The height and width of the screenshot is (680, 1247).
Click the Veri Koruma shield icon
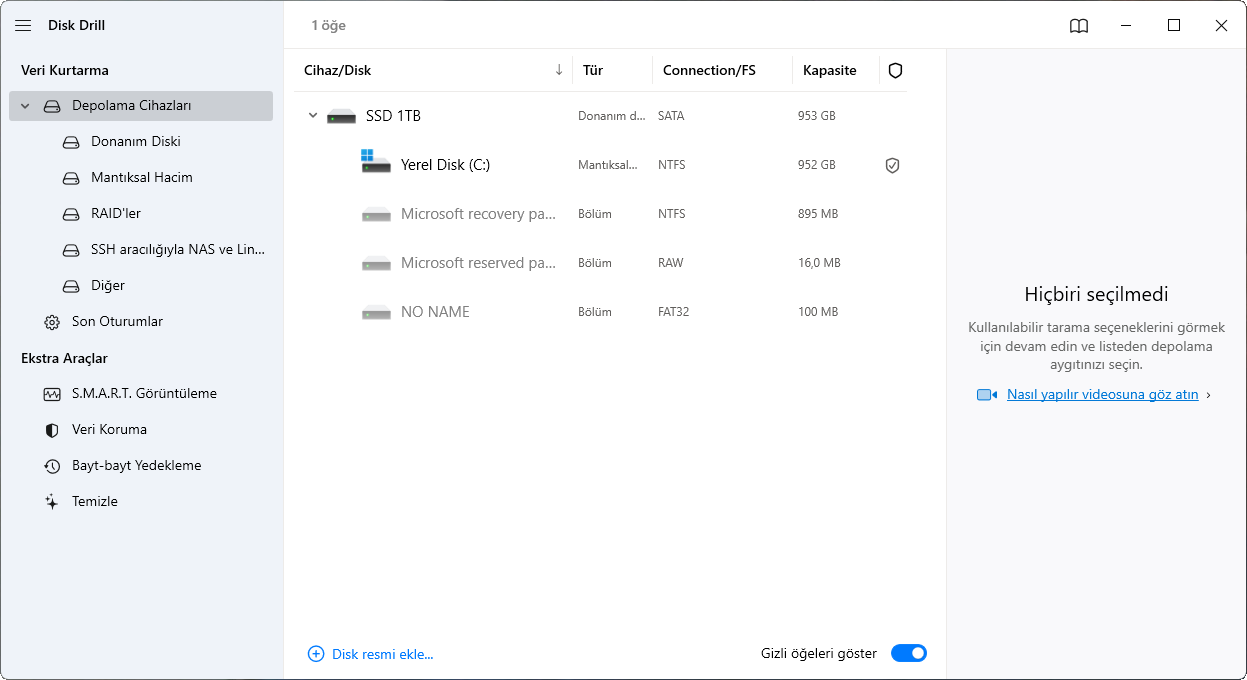[52, 430]
